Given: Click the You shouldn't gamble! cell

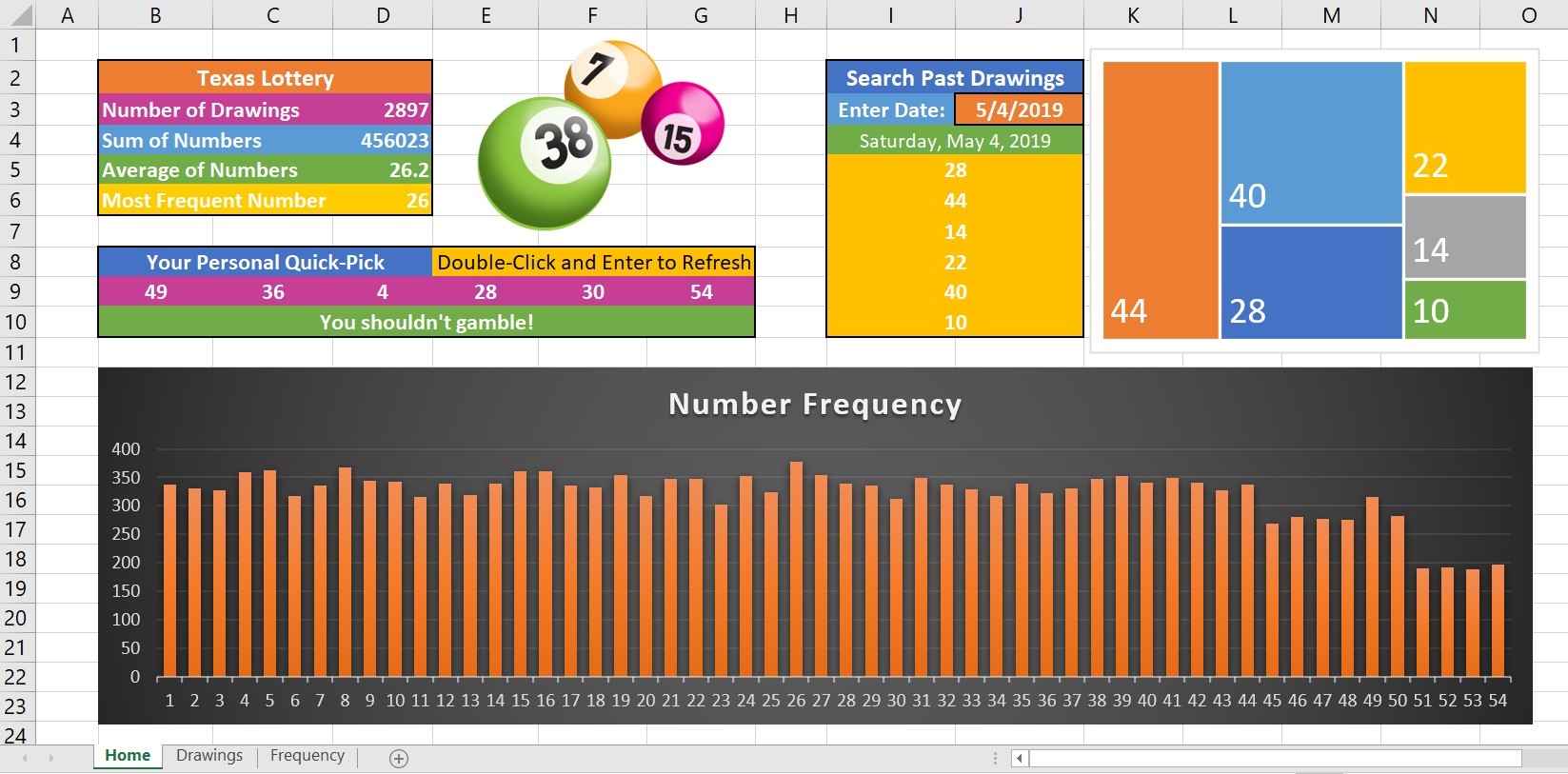Looking at the screenshot, I should [x=427, y=322].
